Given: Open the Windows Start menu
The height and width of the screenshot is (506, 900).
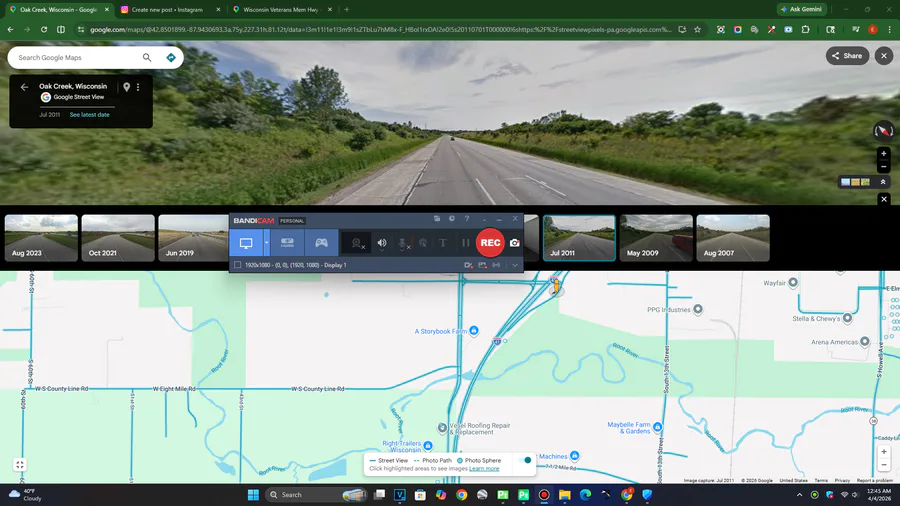Looking at the screenshot, I should (253, 495).
